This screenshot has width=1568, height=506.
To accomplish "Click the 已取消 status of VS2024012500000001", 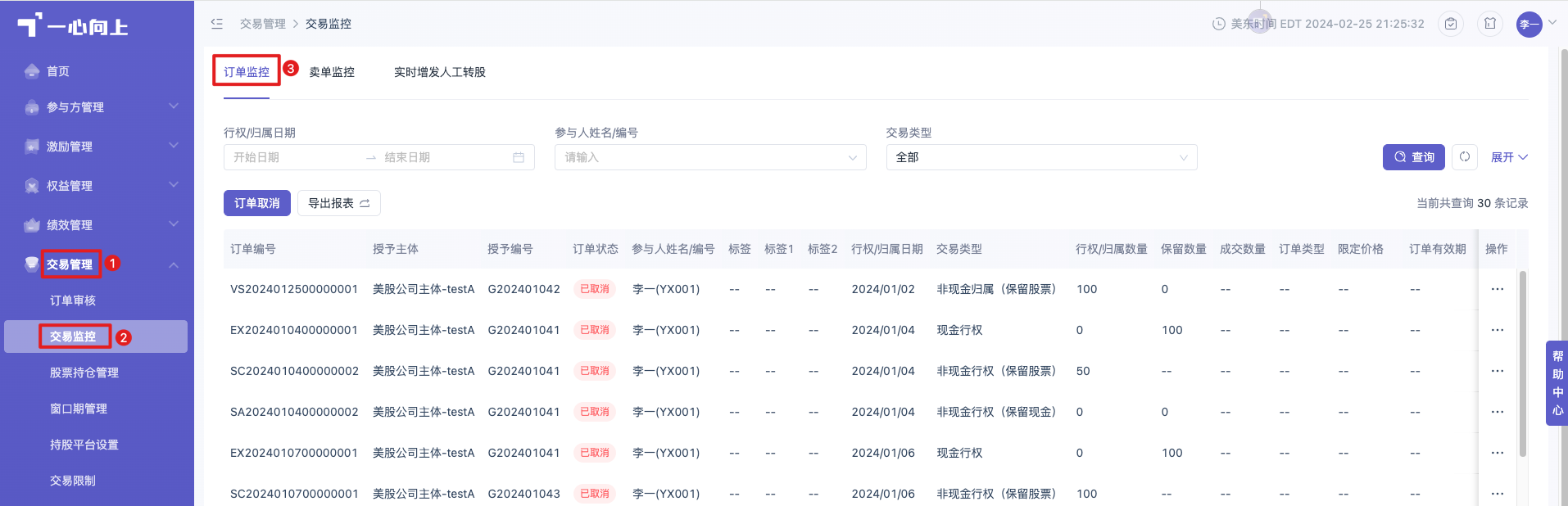I will (x=595, y=289).
